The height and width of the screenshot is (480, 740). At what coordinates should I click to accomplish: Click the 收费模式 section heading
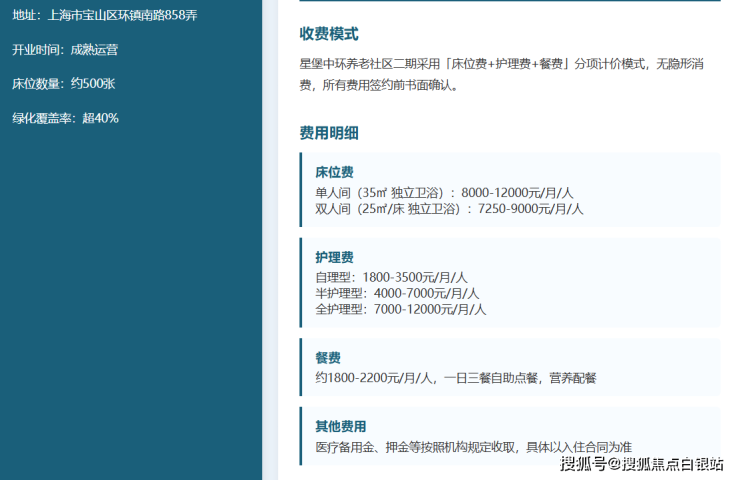click(x=329, y=34)
